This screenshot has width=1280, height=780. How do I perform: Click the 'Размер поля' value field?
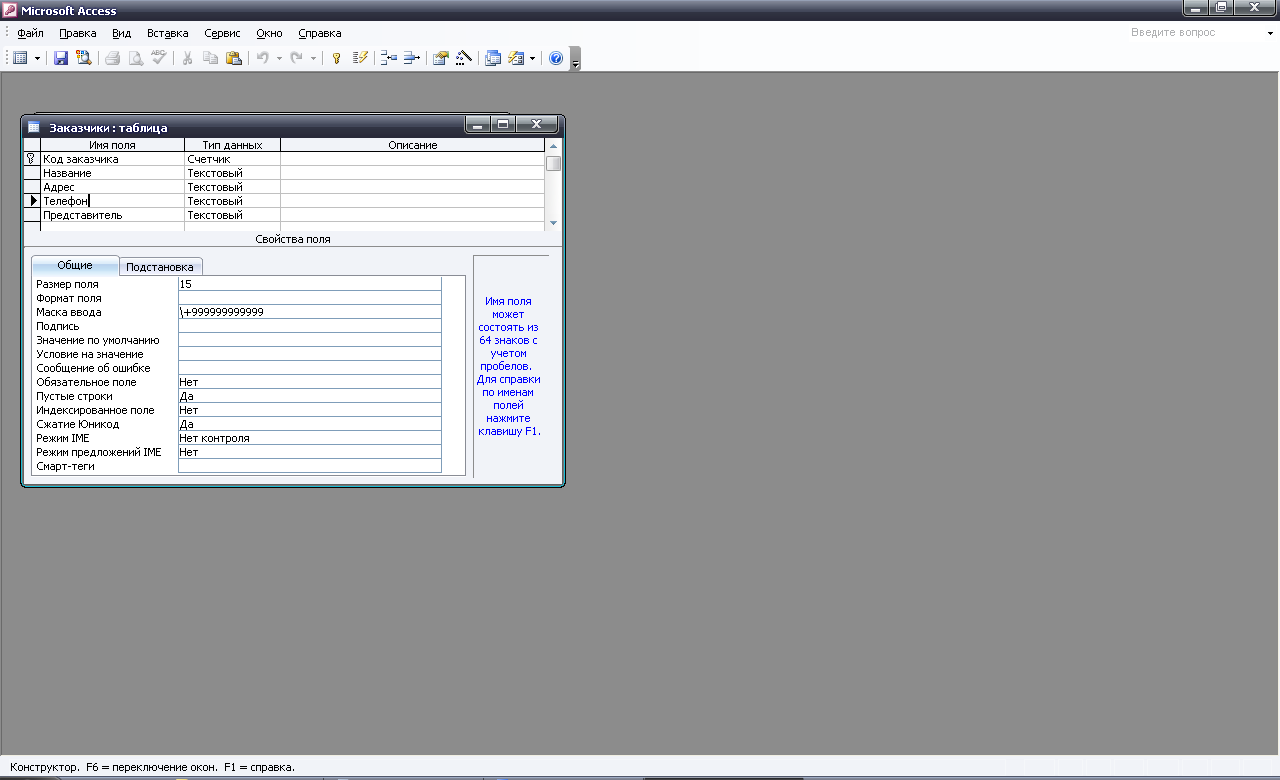point(309,284)
